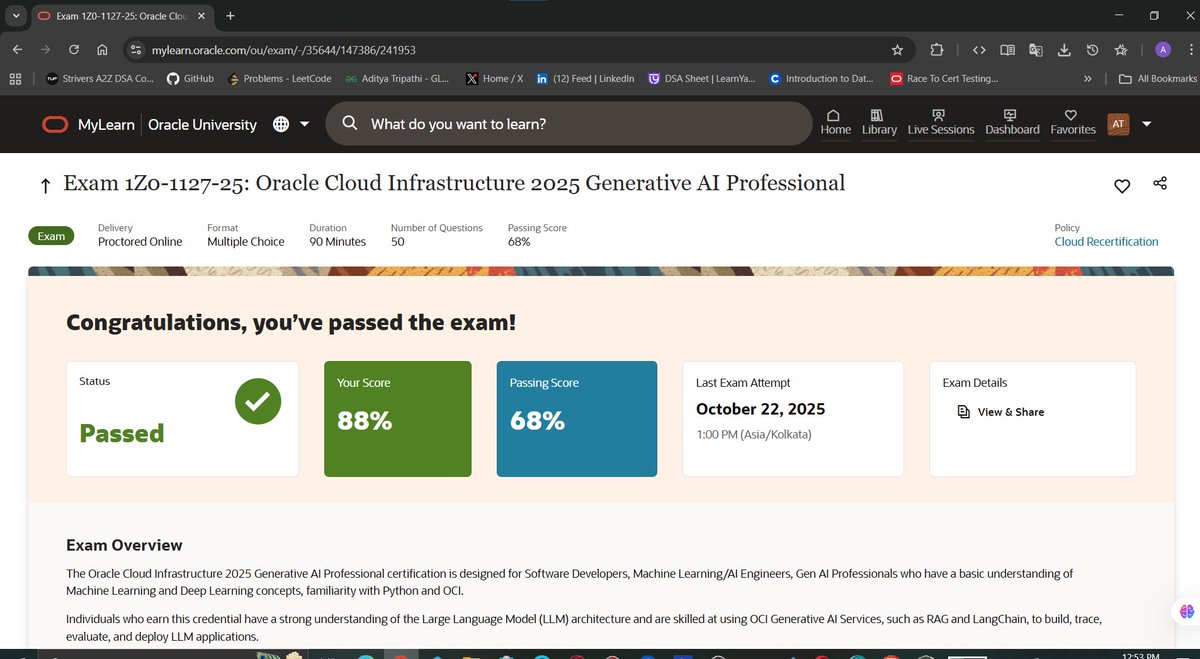Click the green Exam badge
Viewport: 1200px width, 659px height.
[51, 236]
